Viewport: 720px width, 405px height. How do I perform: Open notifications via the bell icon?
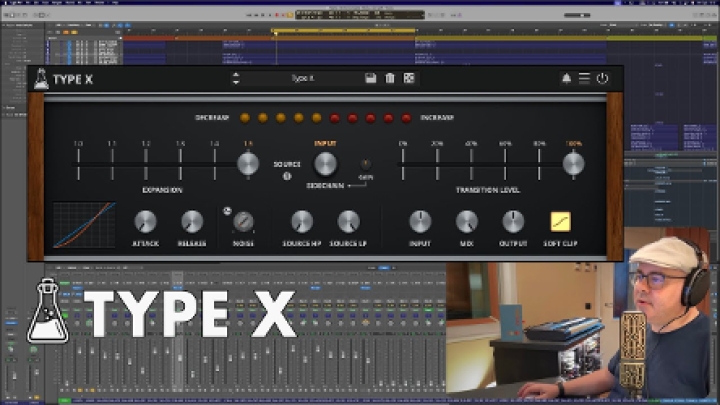click(567, 79)
